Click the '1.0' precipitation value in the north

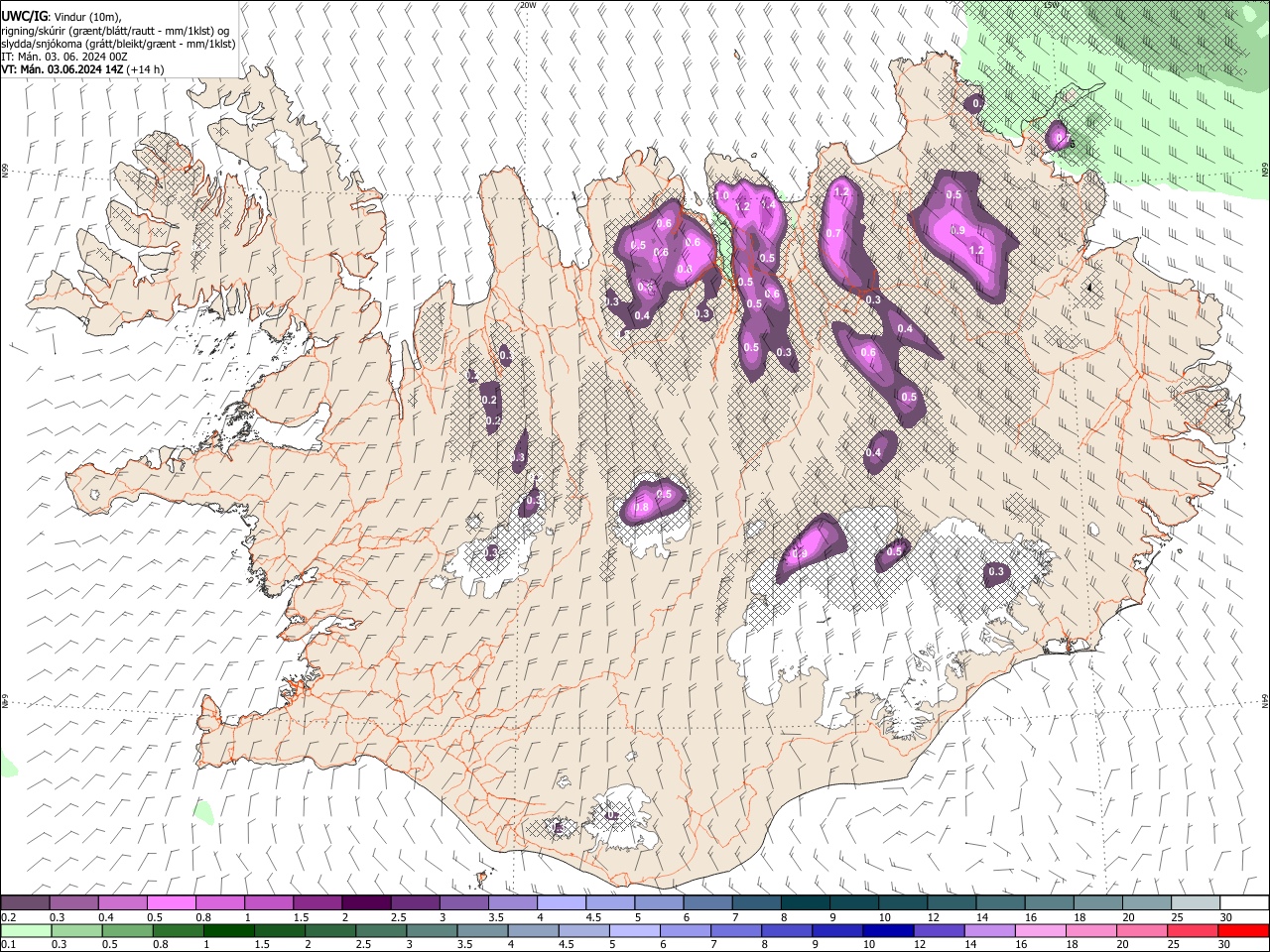coord(723,196)
